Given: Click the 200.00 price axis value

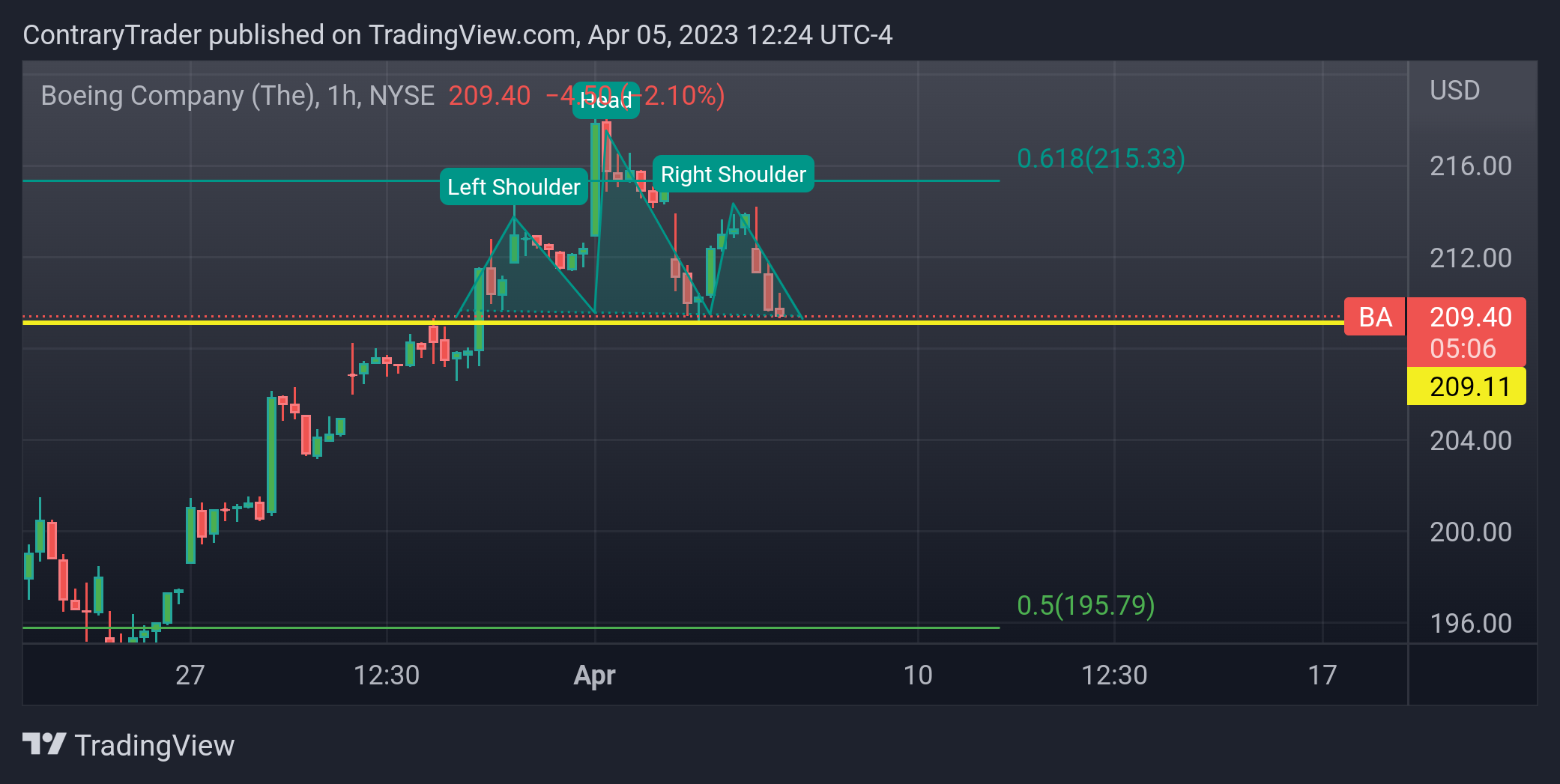Looking at the screenshot, I should point(1471,532).
